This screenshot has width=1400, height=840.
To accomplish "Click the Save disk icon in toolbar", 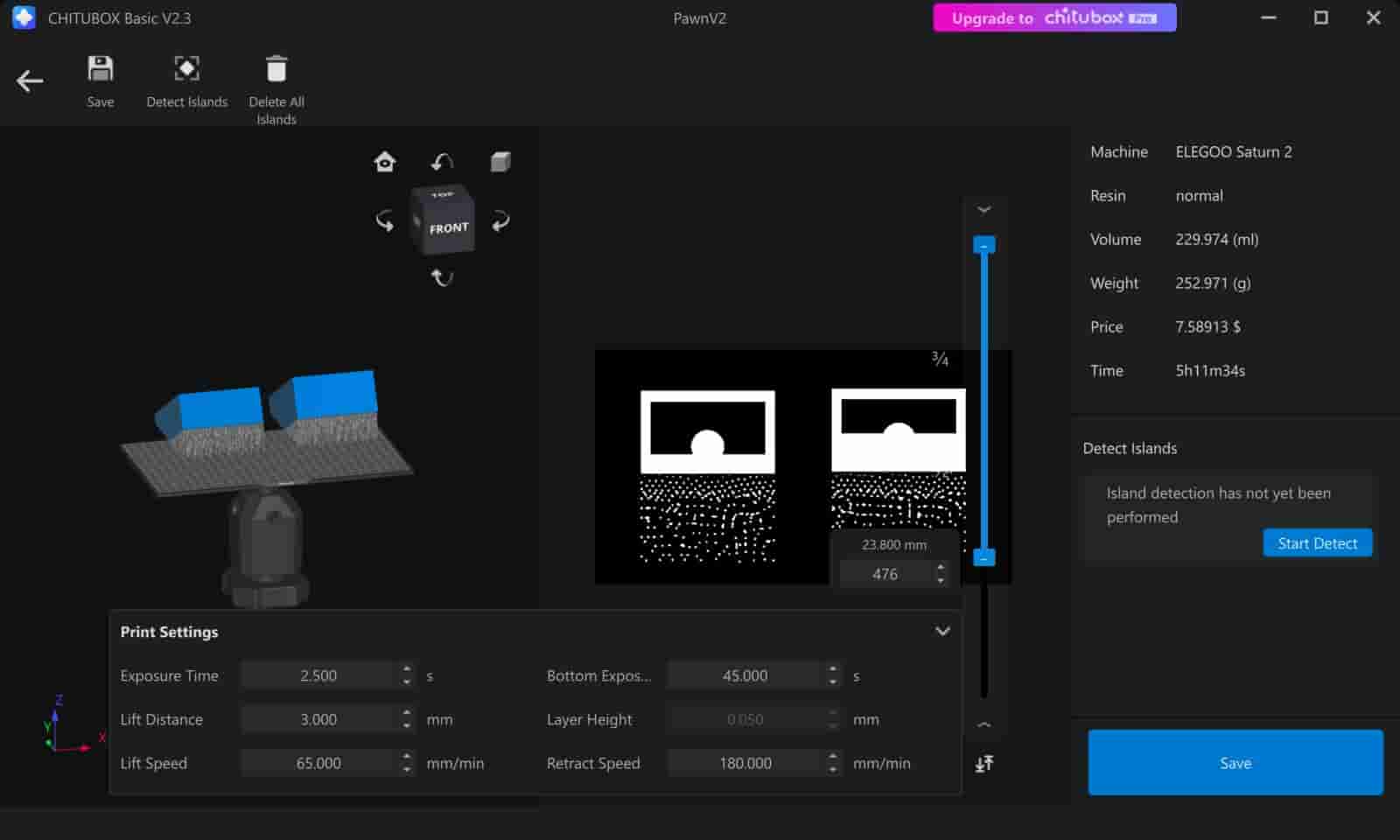I will [101, 69].
